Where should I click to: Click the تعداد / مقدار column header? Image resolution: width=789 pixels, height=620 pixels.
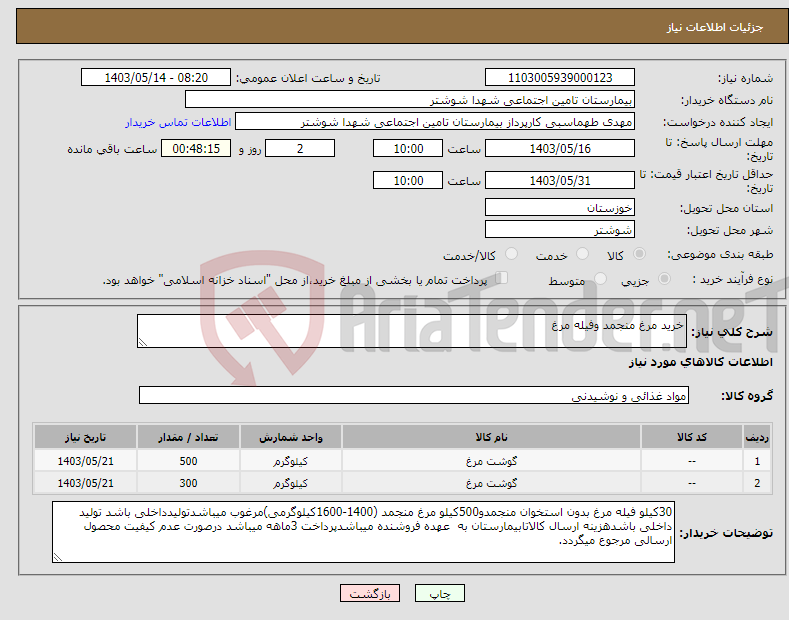coord(188,437)
